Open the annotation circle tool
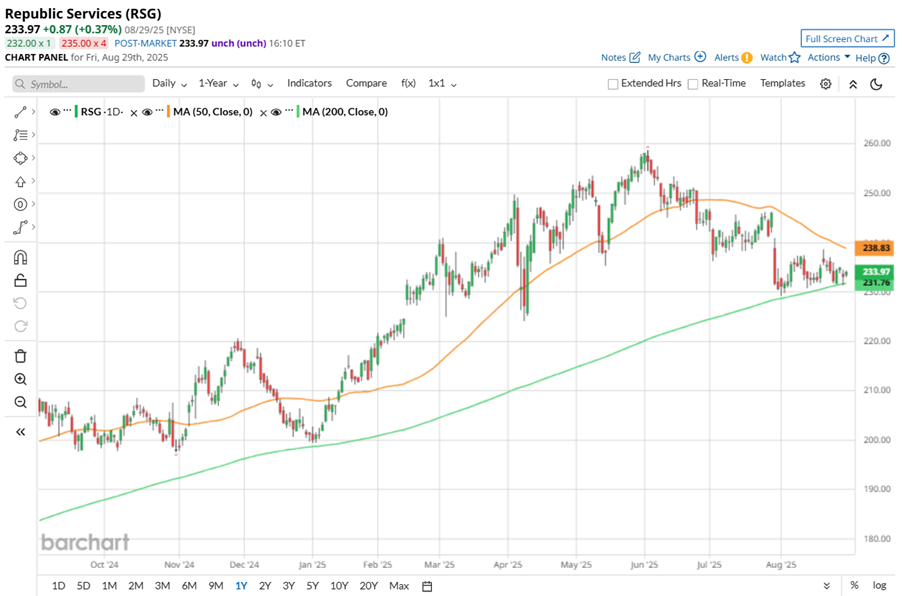The height and width of the screenshot is (596, 903). point(20,204)
